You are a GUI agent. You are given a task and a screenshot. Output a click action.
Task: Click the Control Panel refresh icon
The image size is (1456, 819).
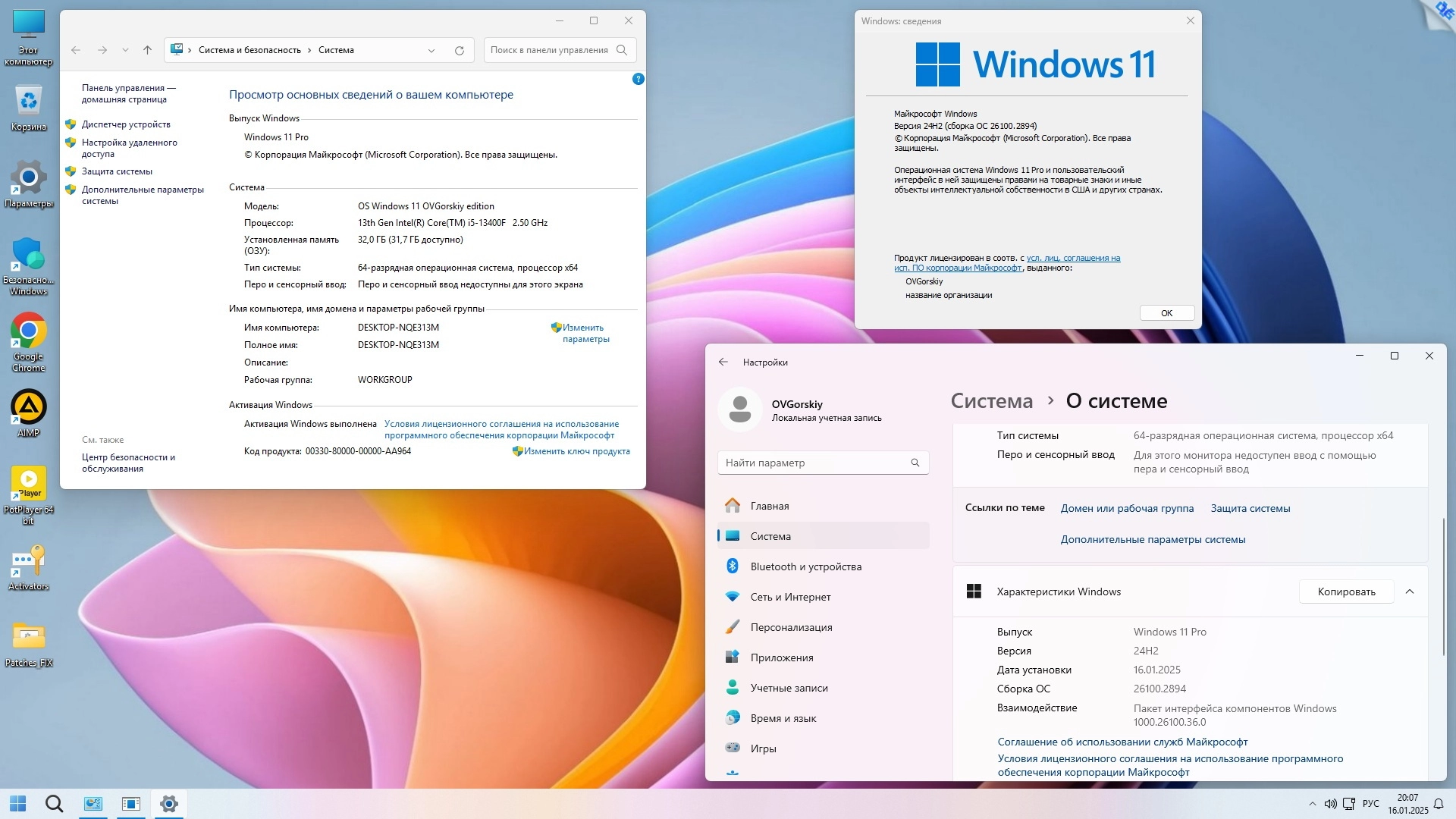pos(459,51)
